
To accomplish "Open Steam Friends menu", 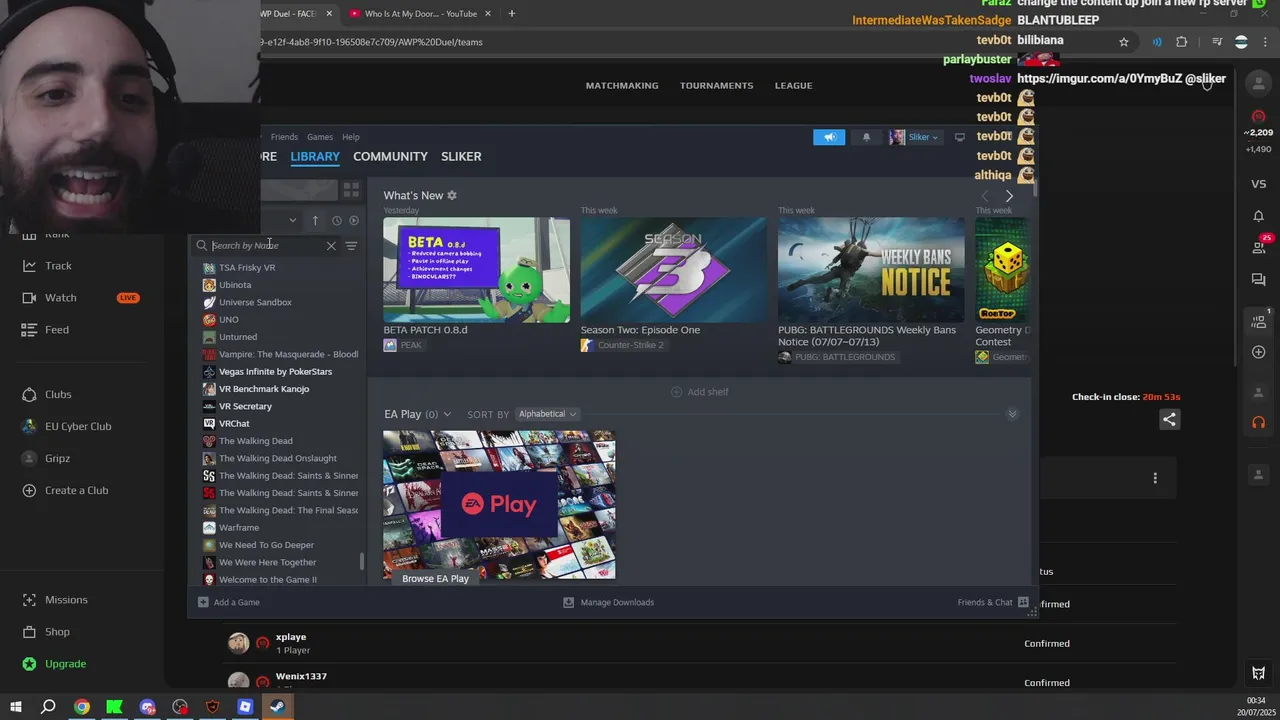I will click(284, 137).
